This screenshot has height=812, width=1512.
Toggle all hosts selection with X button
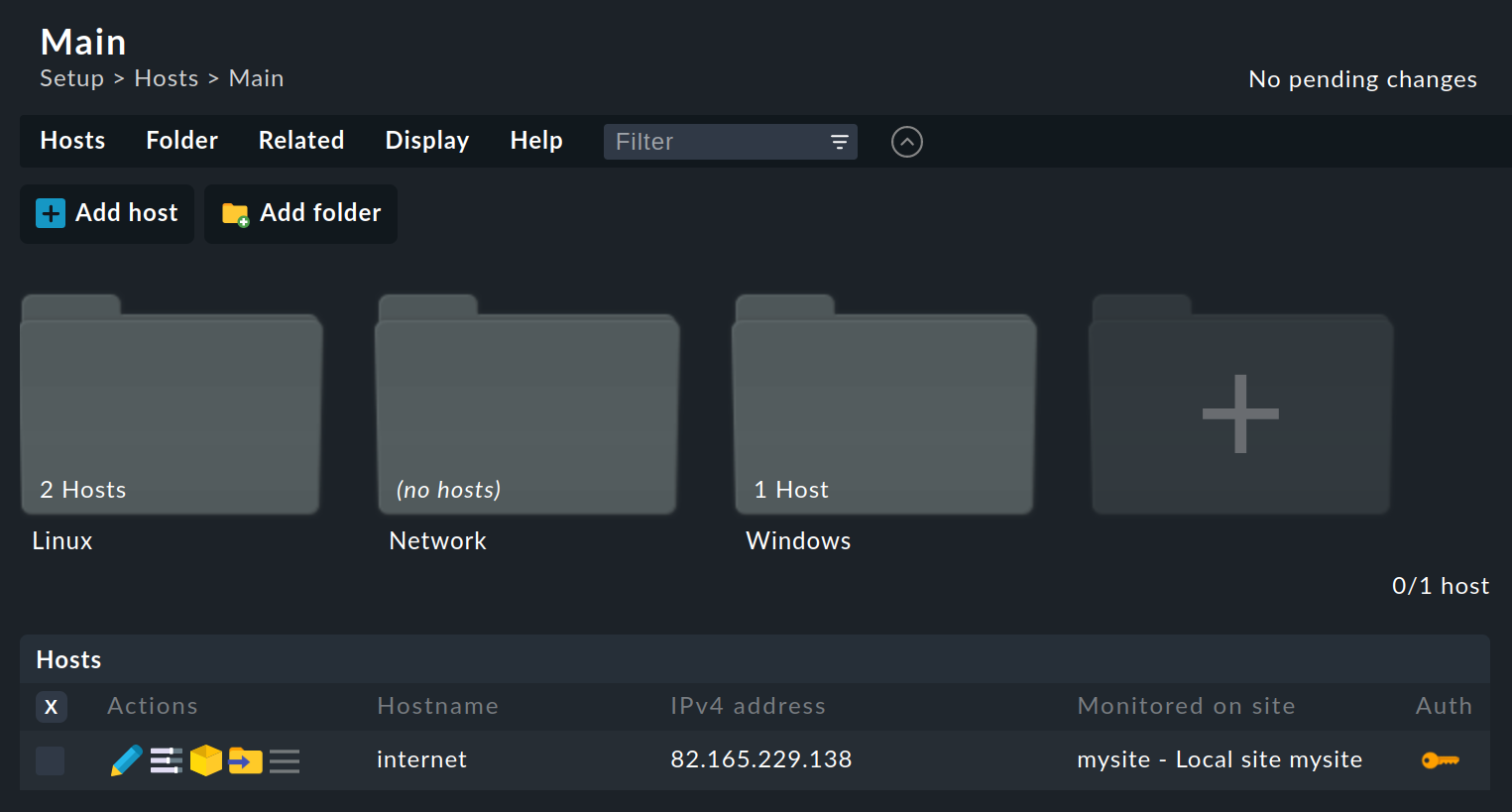tap(52, 707)
